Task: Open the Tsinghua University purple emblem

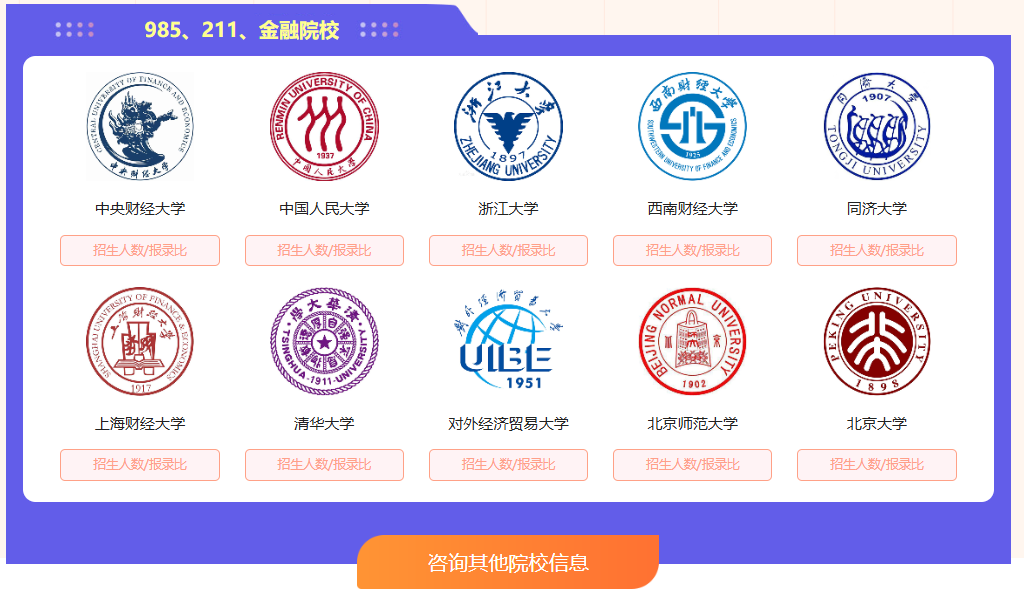Action: click(x=325, y=341)
